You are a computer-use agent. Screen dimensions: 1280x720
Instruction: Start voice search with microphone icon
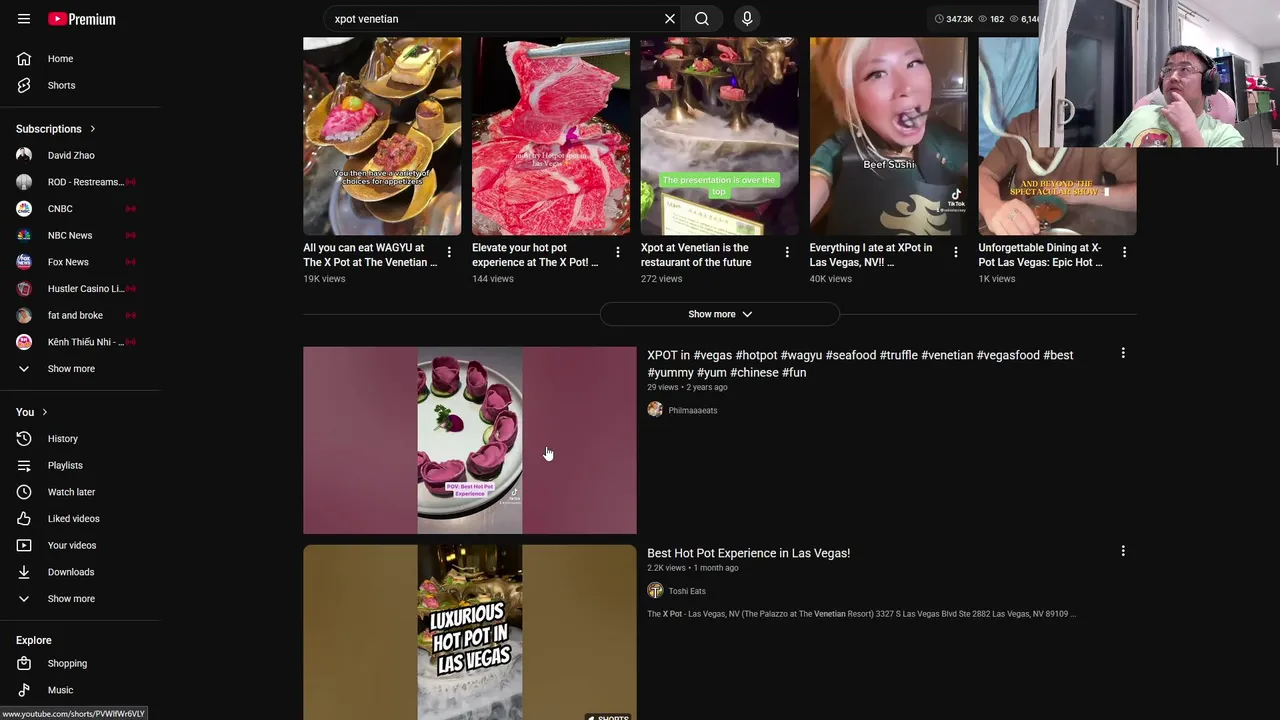pos(747,19)
